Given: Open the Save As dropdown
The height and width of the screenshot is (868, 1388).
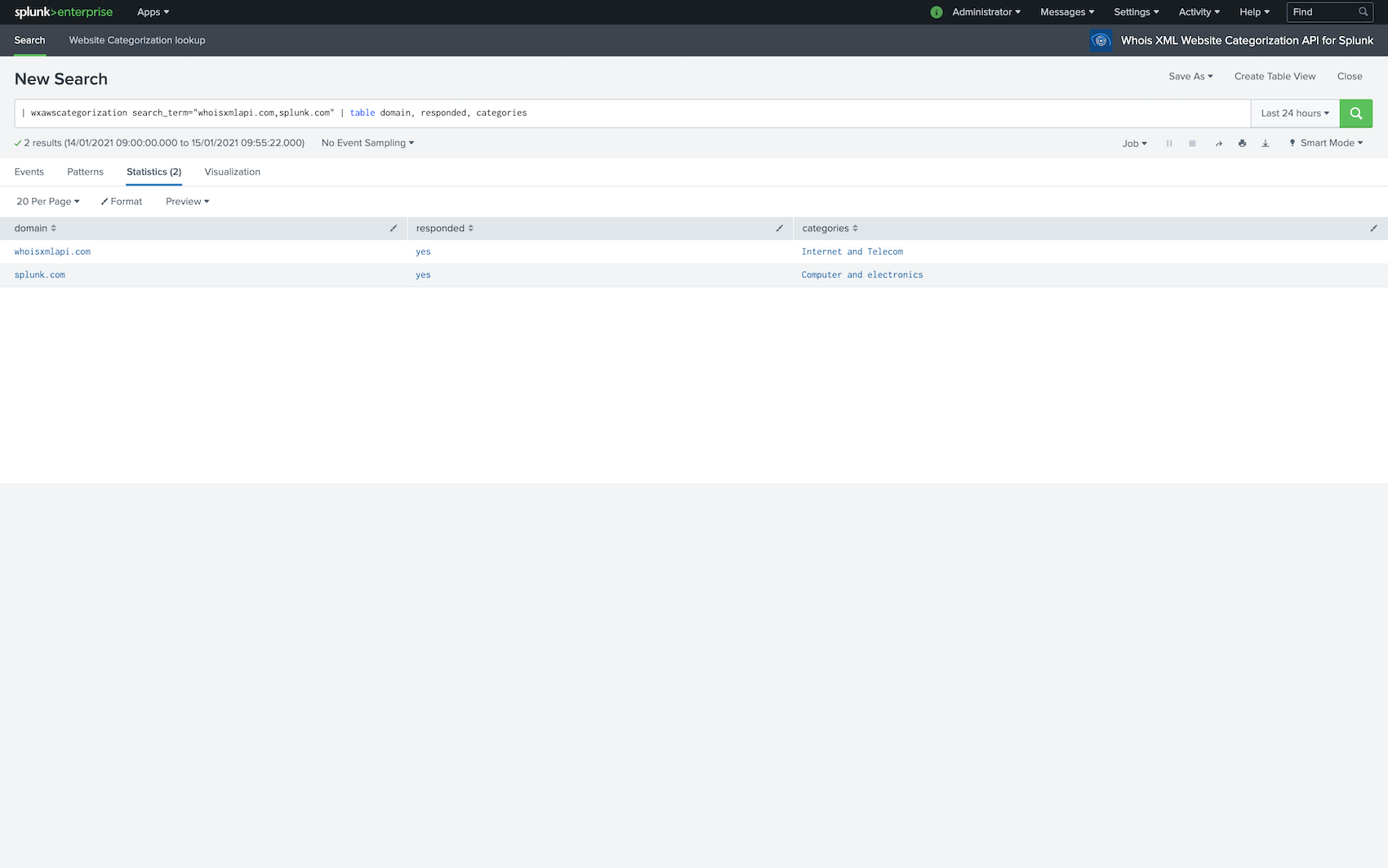Looking at the screenshot, I should pyautogui.click(x=1190, y=77).
